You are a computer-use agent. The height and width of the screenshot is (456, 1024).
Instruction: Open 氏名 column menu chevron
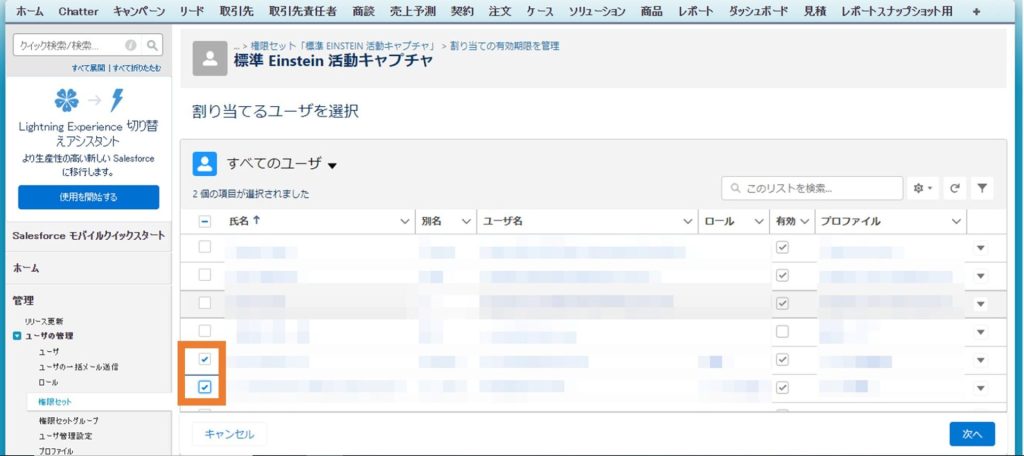pyautogui.click(x=404, y=221)
